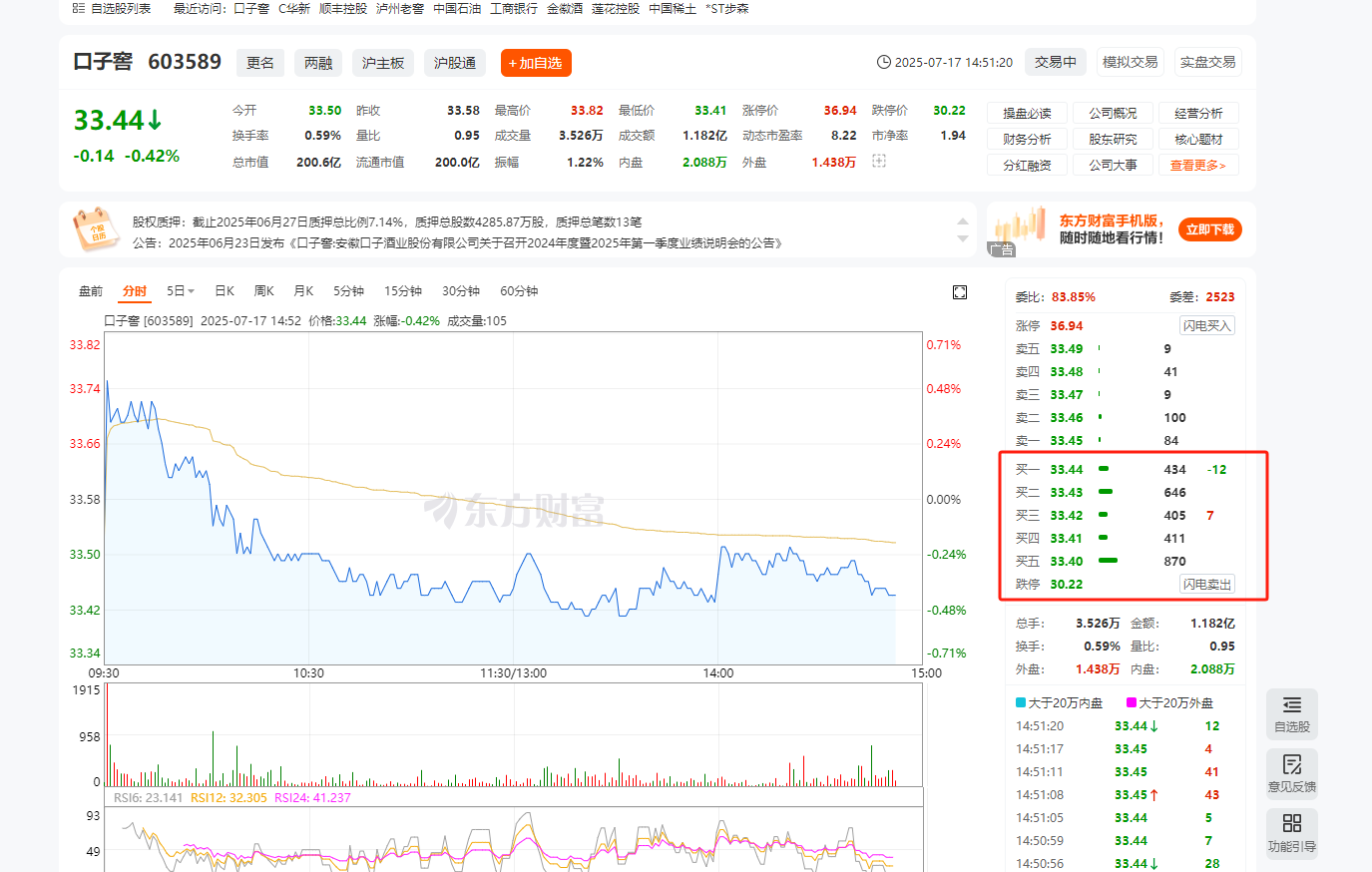Click the fullscreen chart icon

[960, 291]
